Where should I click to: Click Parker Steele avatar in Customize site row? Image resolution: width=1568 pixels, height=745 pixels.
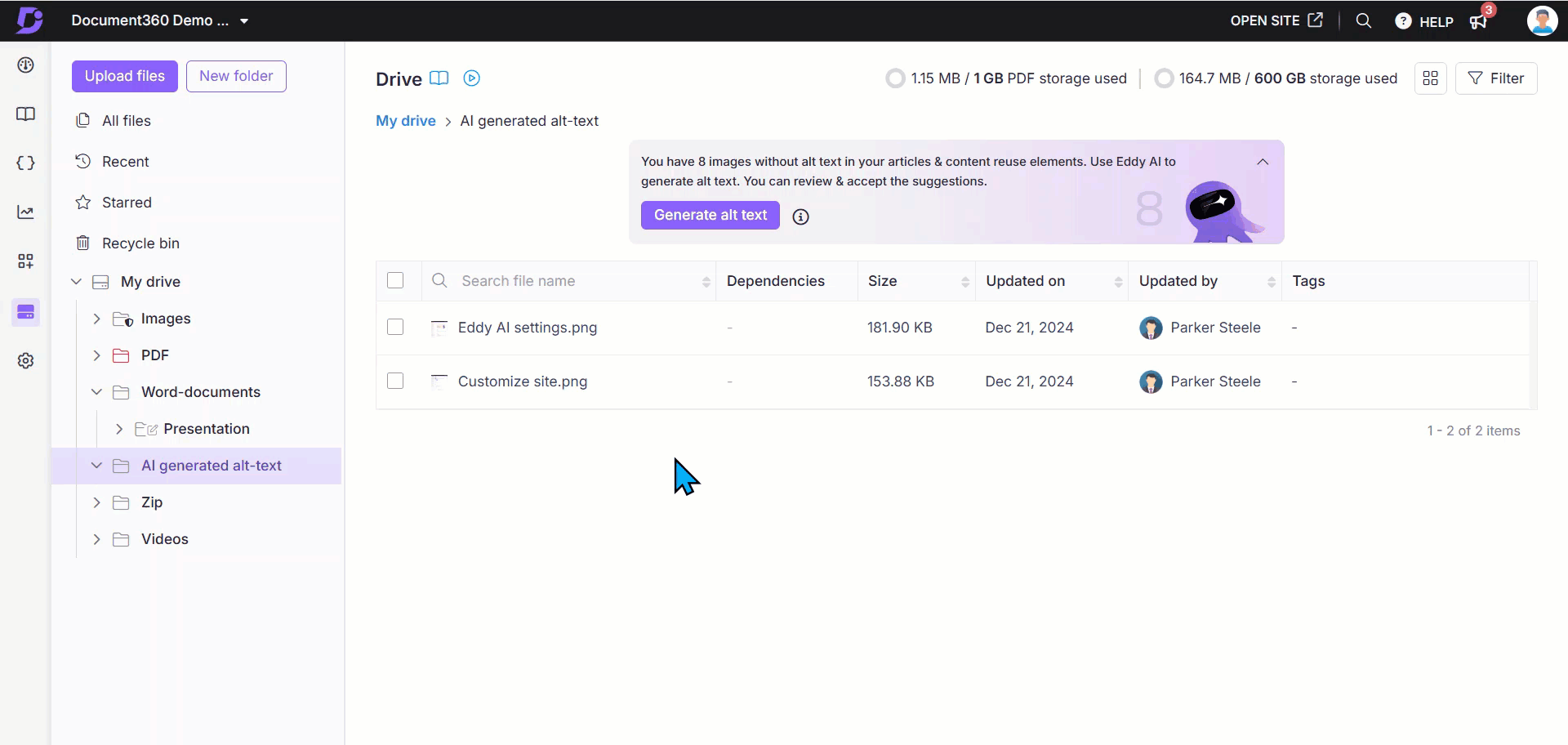coord(1151,381)
